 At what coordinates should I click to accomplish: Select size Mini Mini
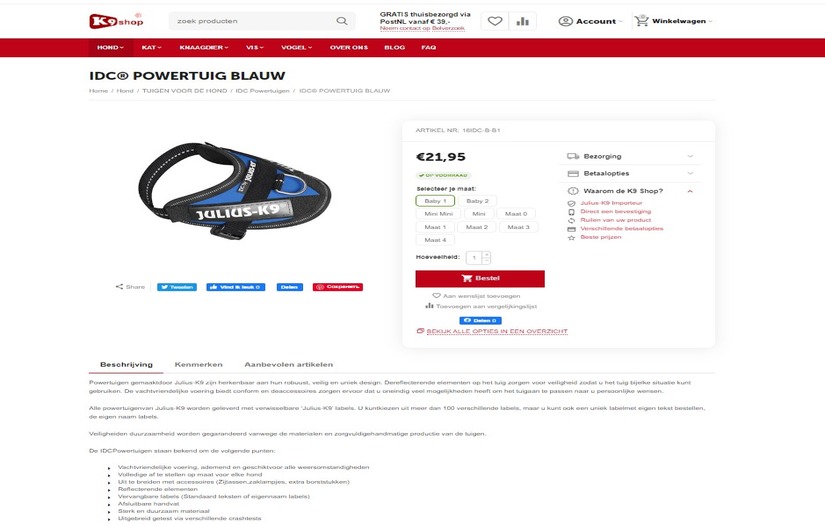pyautogui.click(x=438, y=214)
